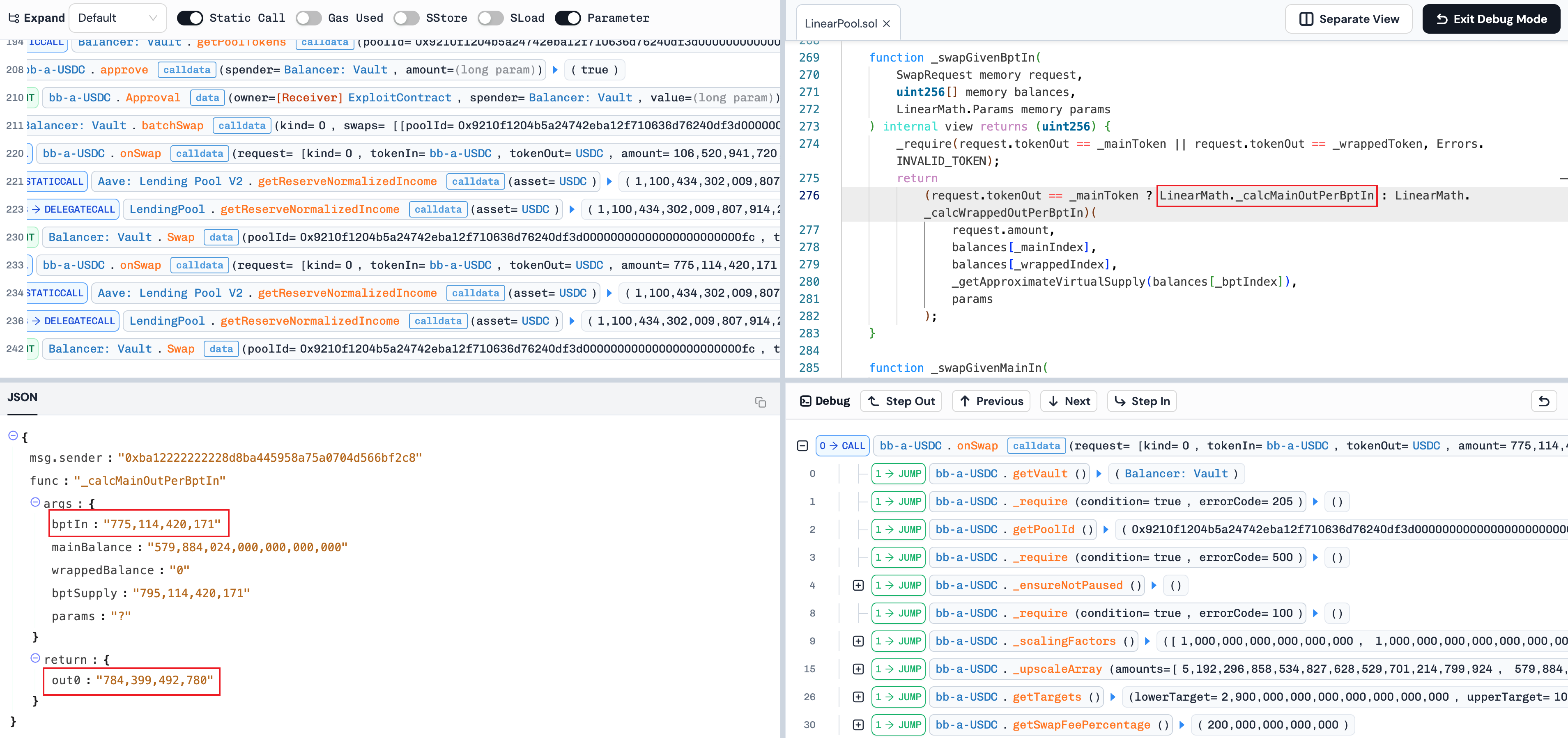Open the Default view dropdown

click(117, 18)
